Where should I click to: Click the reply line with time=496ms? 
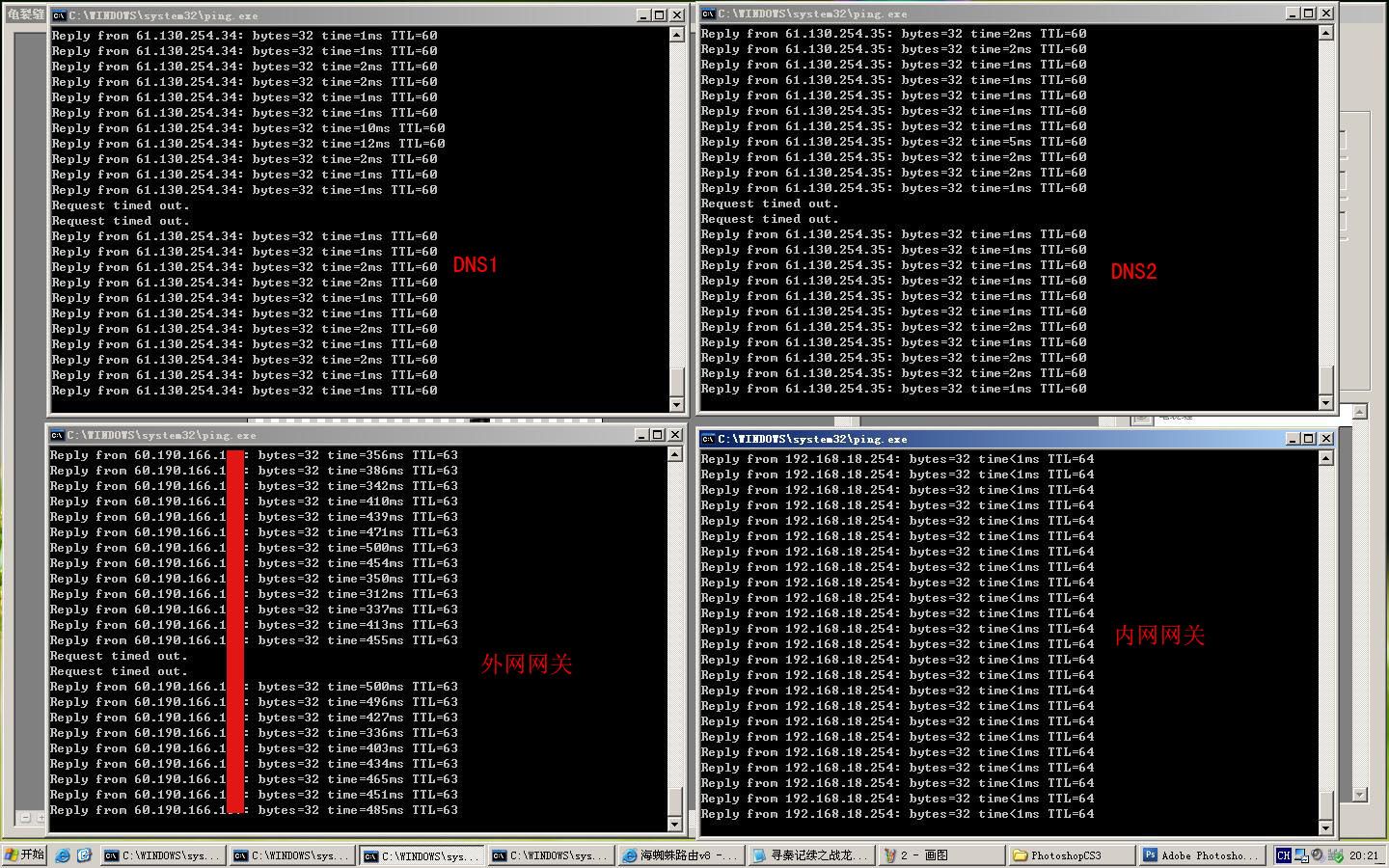(254, 702)
